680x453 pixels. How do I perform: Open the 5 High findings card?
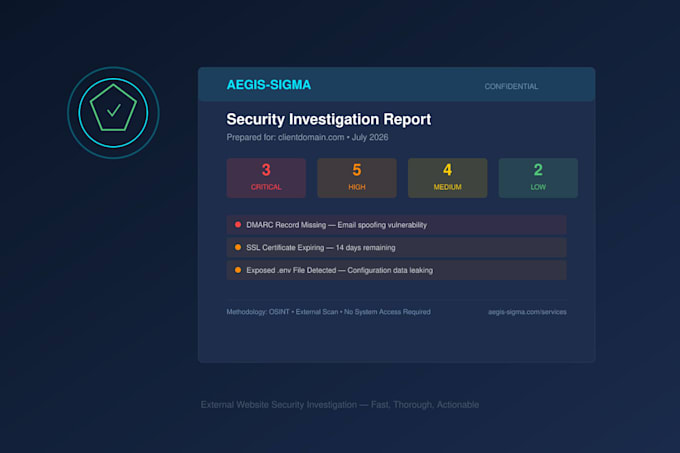[x=357, y=178]
